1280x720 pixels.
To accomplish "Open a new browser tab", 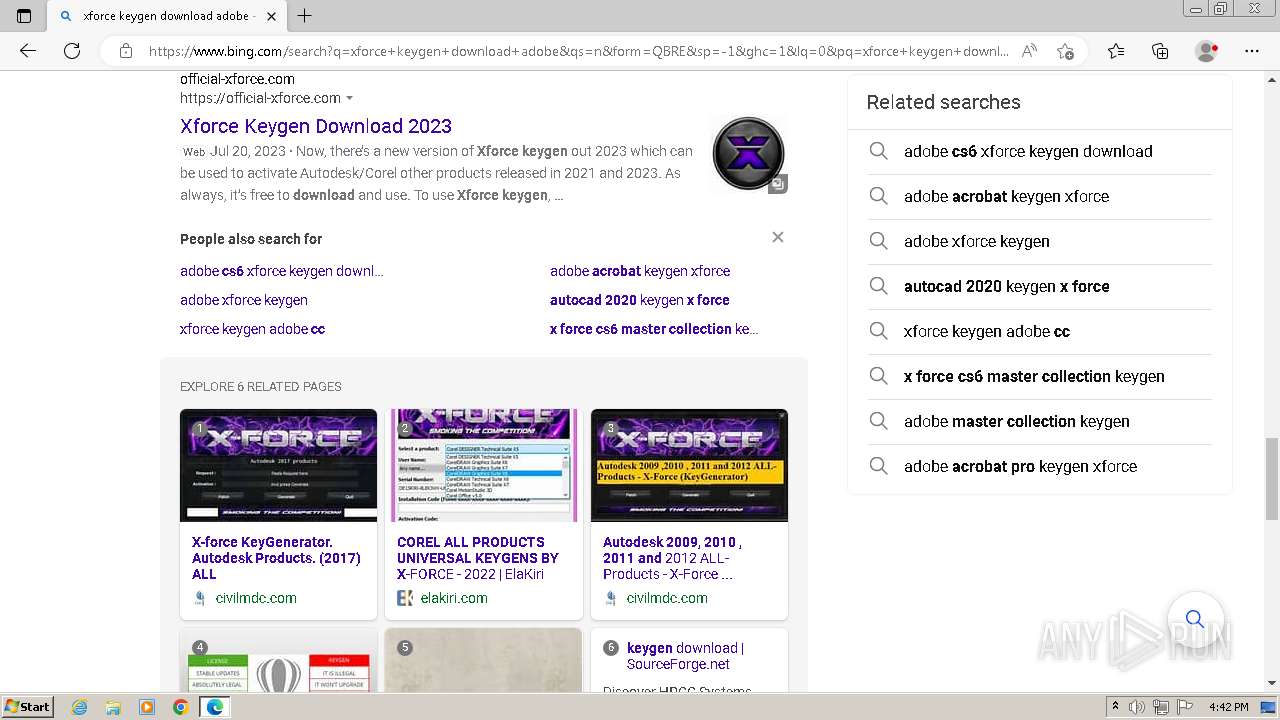I will pos(305,16).
